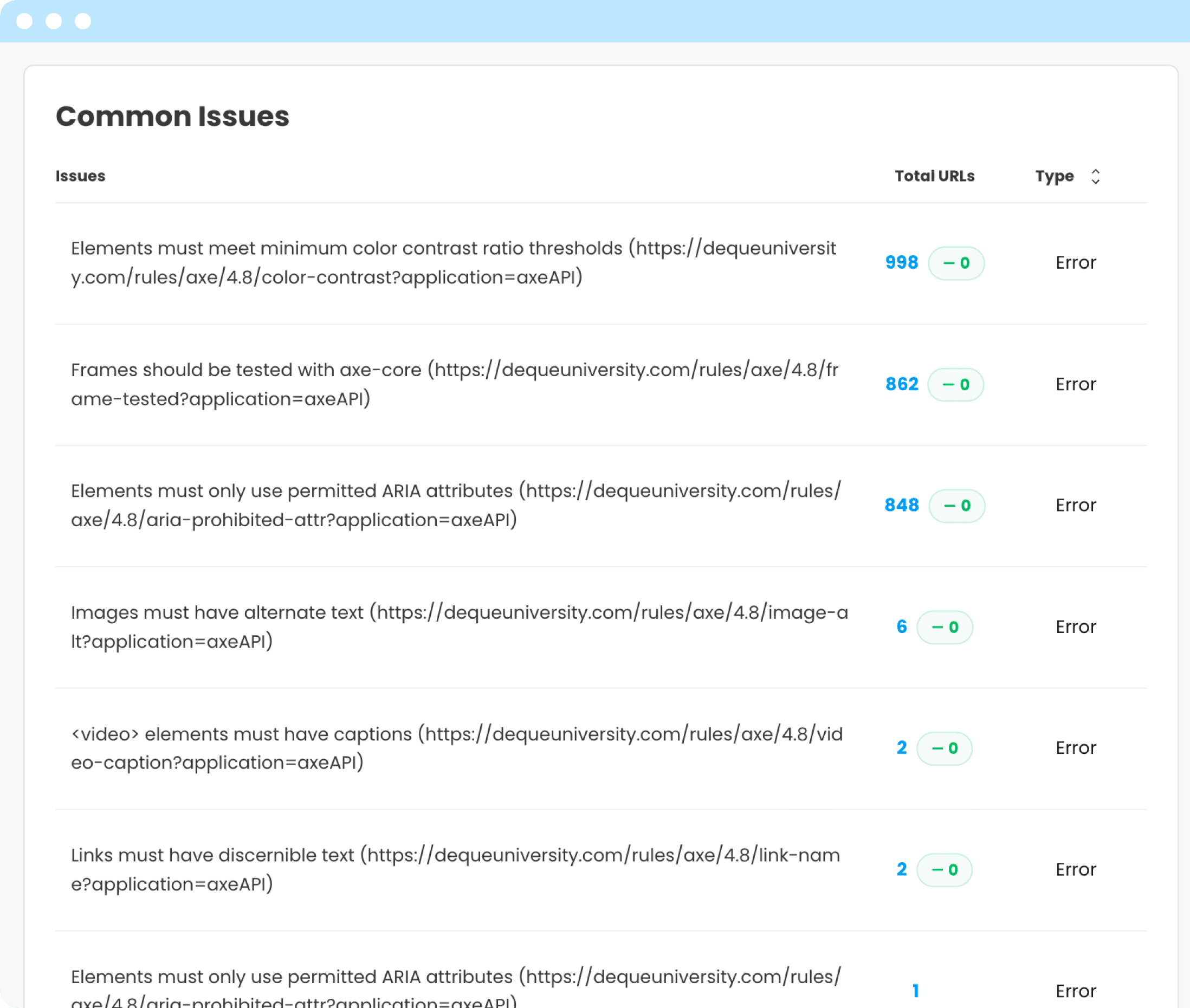Sort the table by the Type column arrows
Screen dimensions: 1190x1008
[1095, 177]
